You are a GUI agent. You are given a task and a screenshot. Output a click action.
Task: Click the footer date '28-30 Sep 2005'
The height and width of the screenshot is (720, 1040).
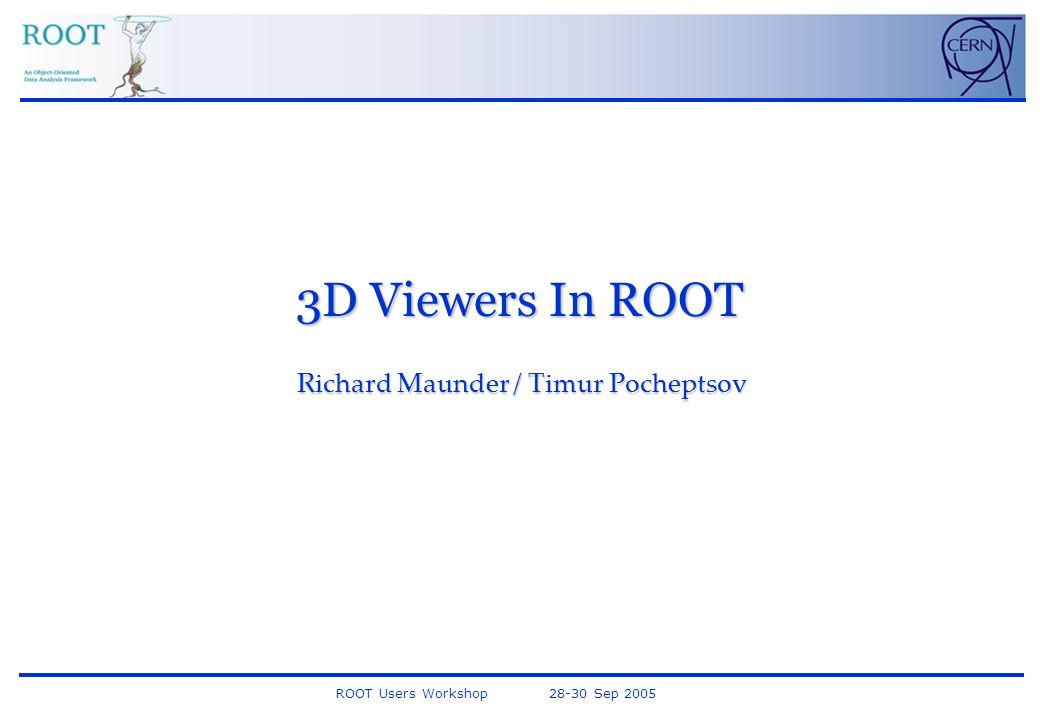coord(602,693)
